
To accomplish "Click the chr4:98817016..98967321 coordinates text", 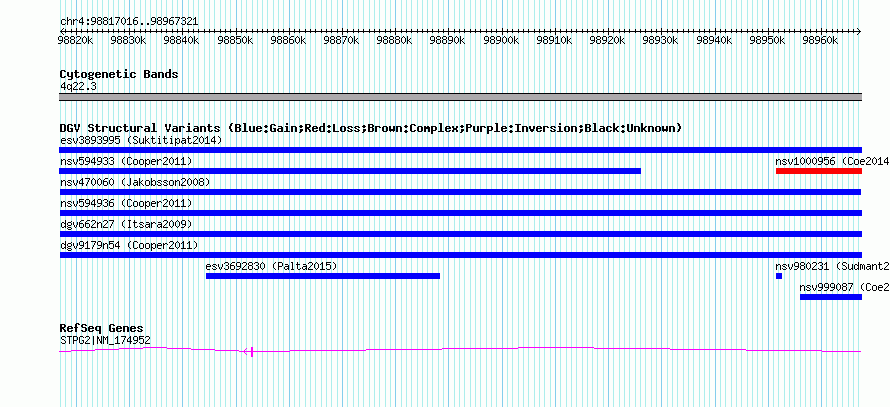I will click(129, 22).
